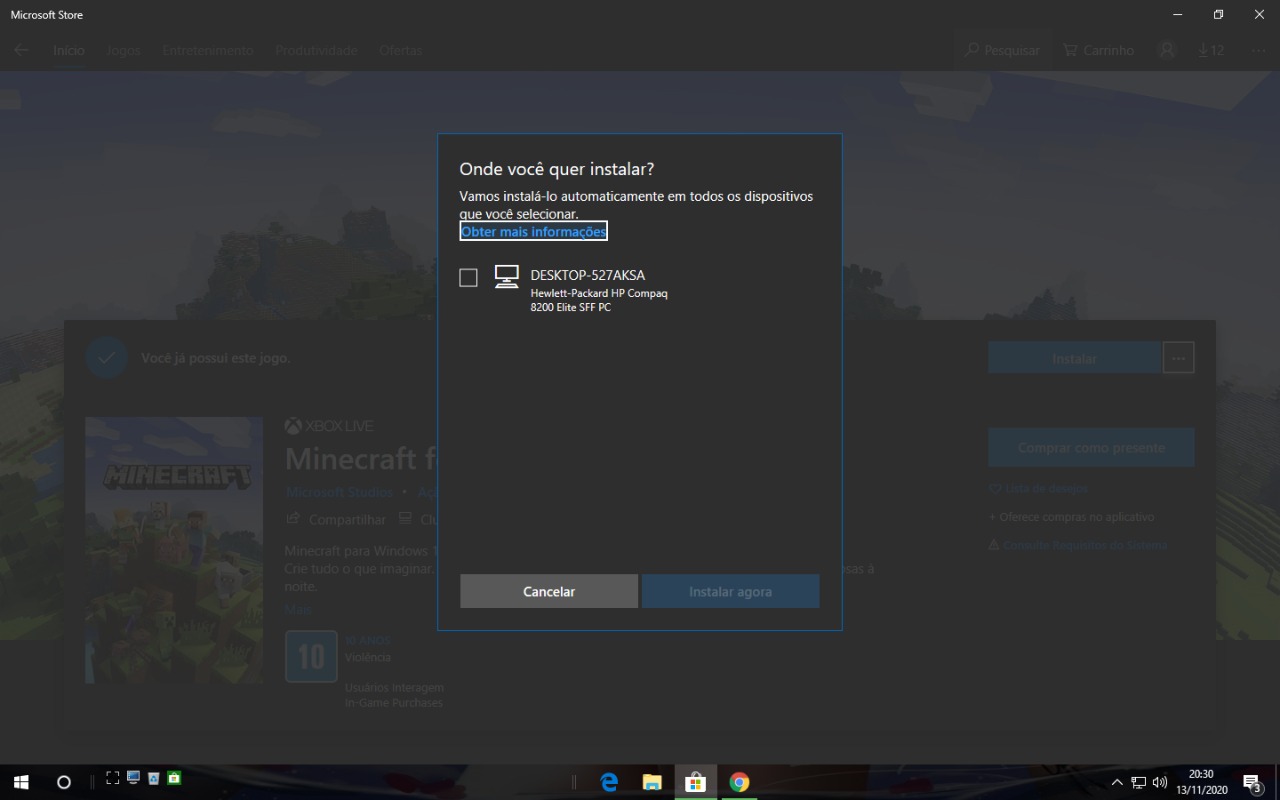Open the notification center icon
This screenshot has height=800, width=1280.
pyautogui.click(x=1252, y=782)
